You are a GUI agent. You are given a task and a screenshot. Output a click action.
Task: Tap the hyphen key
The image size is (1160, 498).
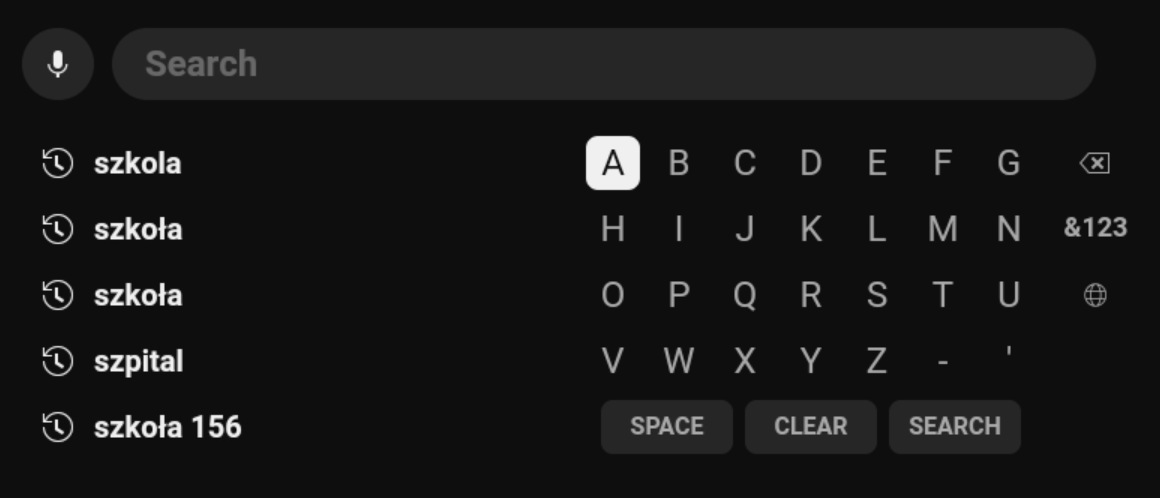(x=942, y=361)
